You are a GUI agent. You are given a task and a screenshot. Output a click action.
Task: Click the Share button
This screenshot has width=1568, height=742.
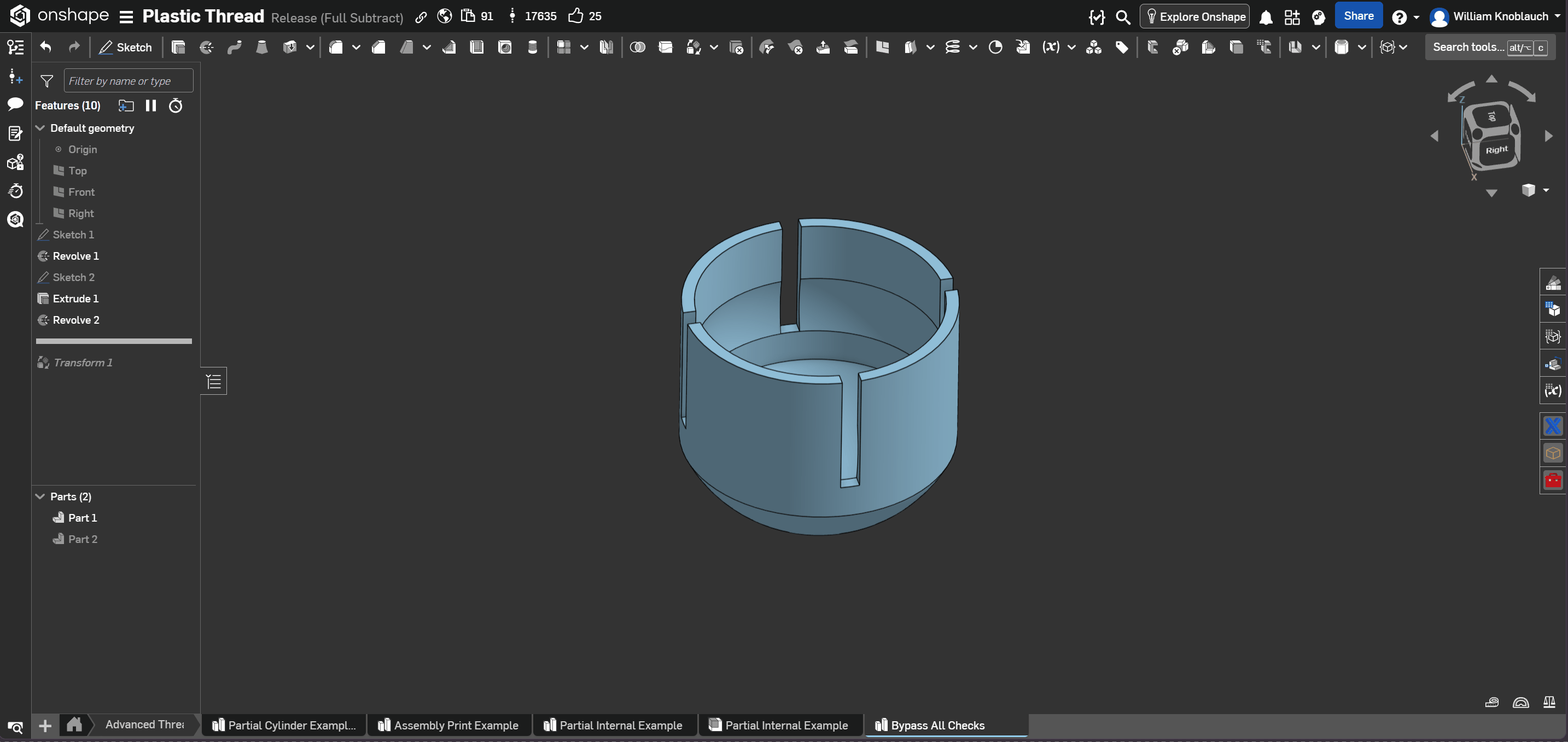click(x=1358, y=16)
